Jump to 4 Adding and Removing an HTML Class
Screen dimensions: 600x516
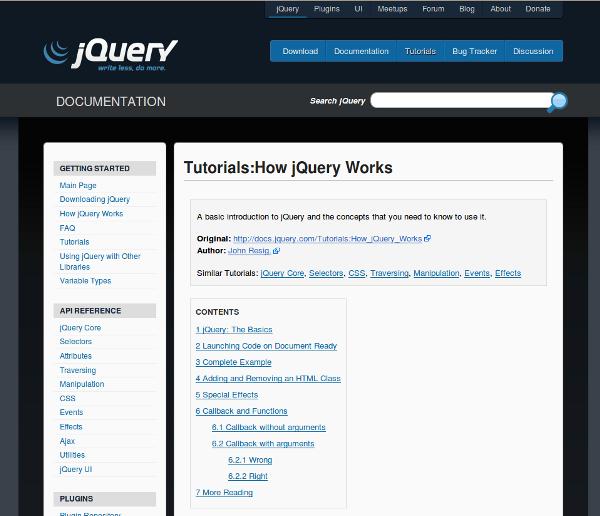(268, 379)
